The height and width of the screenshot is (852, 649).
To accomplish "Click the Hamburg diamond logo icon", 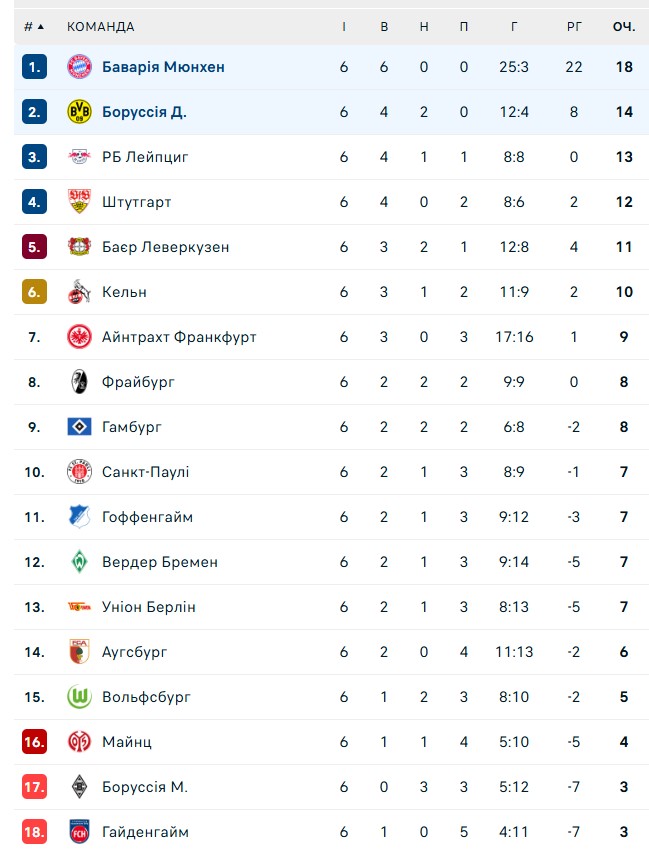I will [x=79, y=427].
